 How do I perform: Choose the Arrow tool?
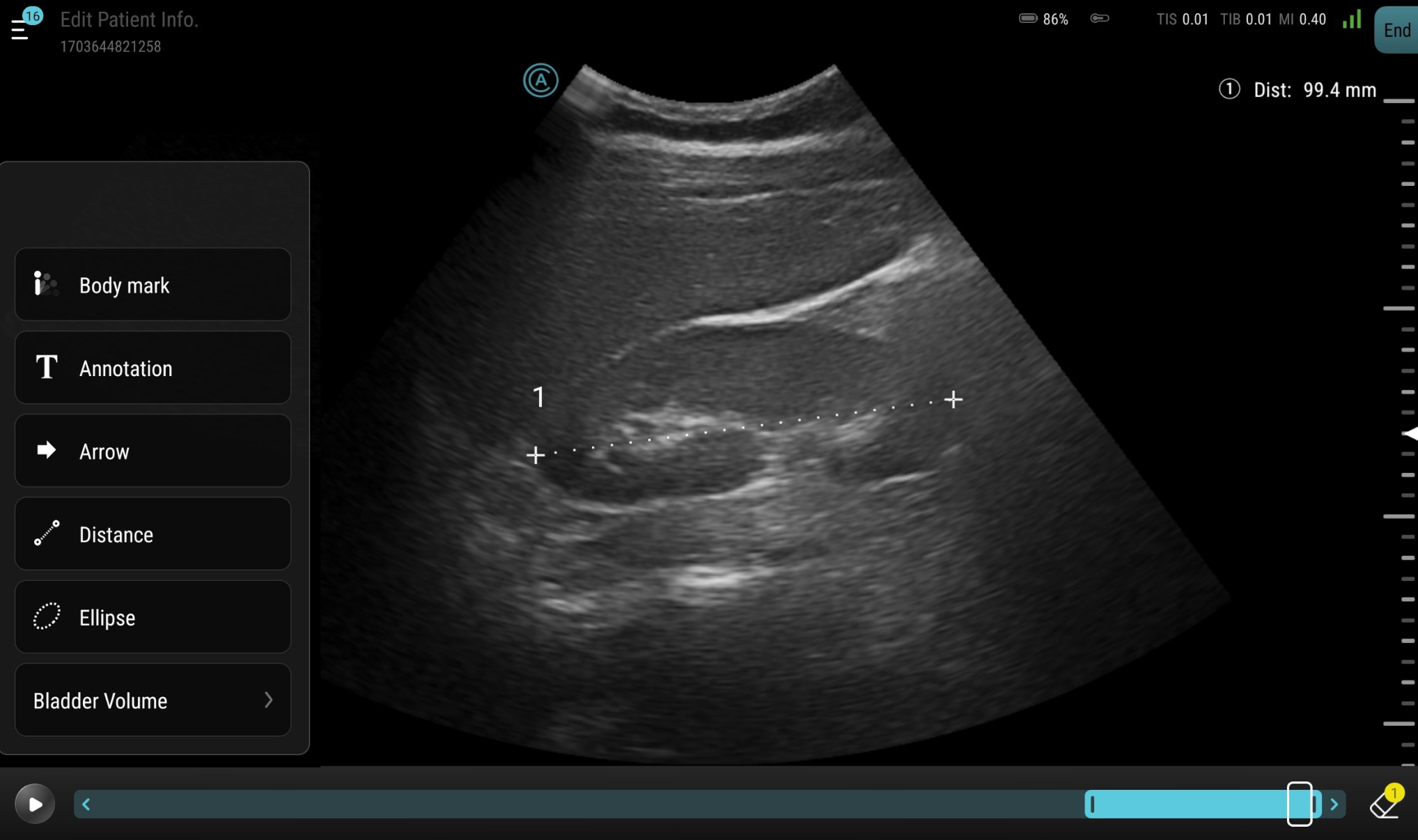(x=153, y=451)
